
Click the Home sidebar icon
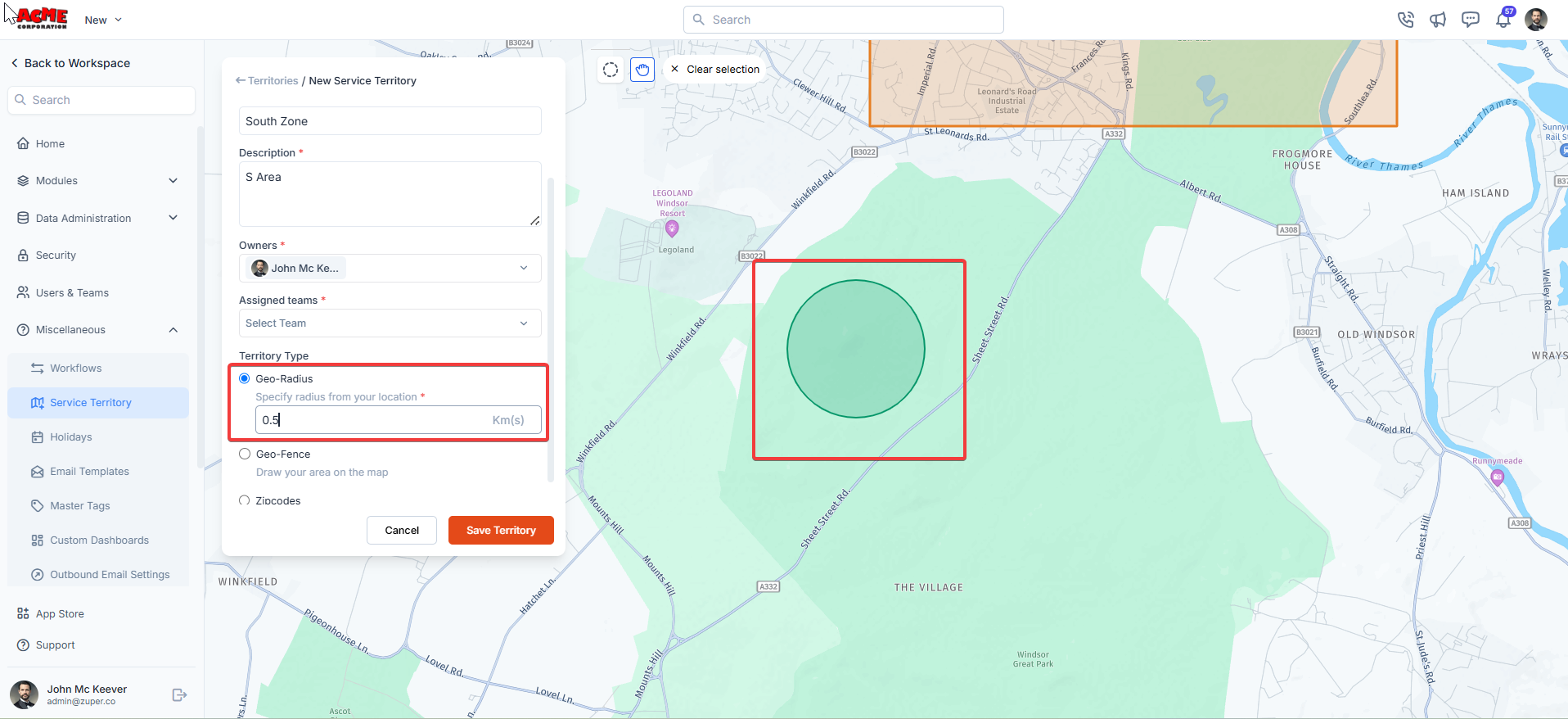[x=23, y=143]
